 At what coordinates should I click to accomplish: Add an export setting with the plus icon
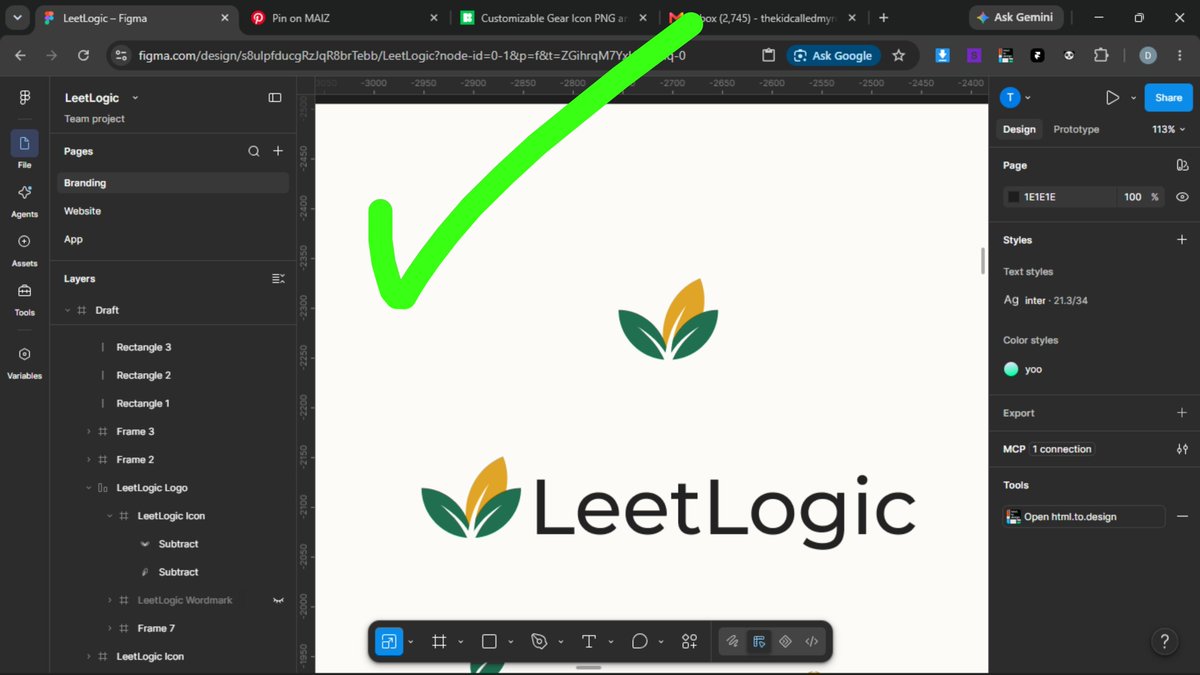pos(1182,413)
